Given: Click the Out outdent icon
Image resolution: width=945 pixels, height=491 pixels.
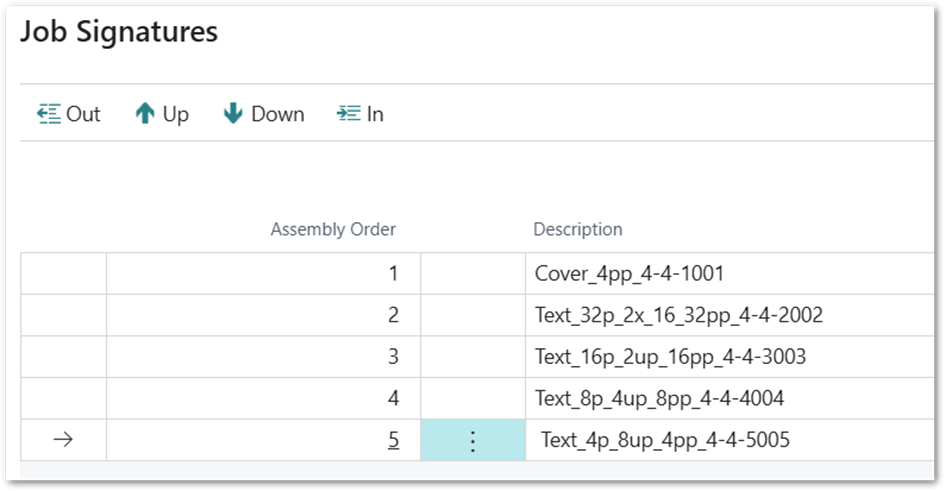Looking at the screenshot, I should coord(49,114).
